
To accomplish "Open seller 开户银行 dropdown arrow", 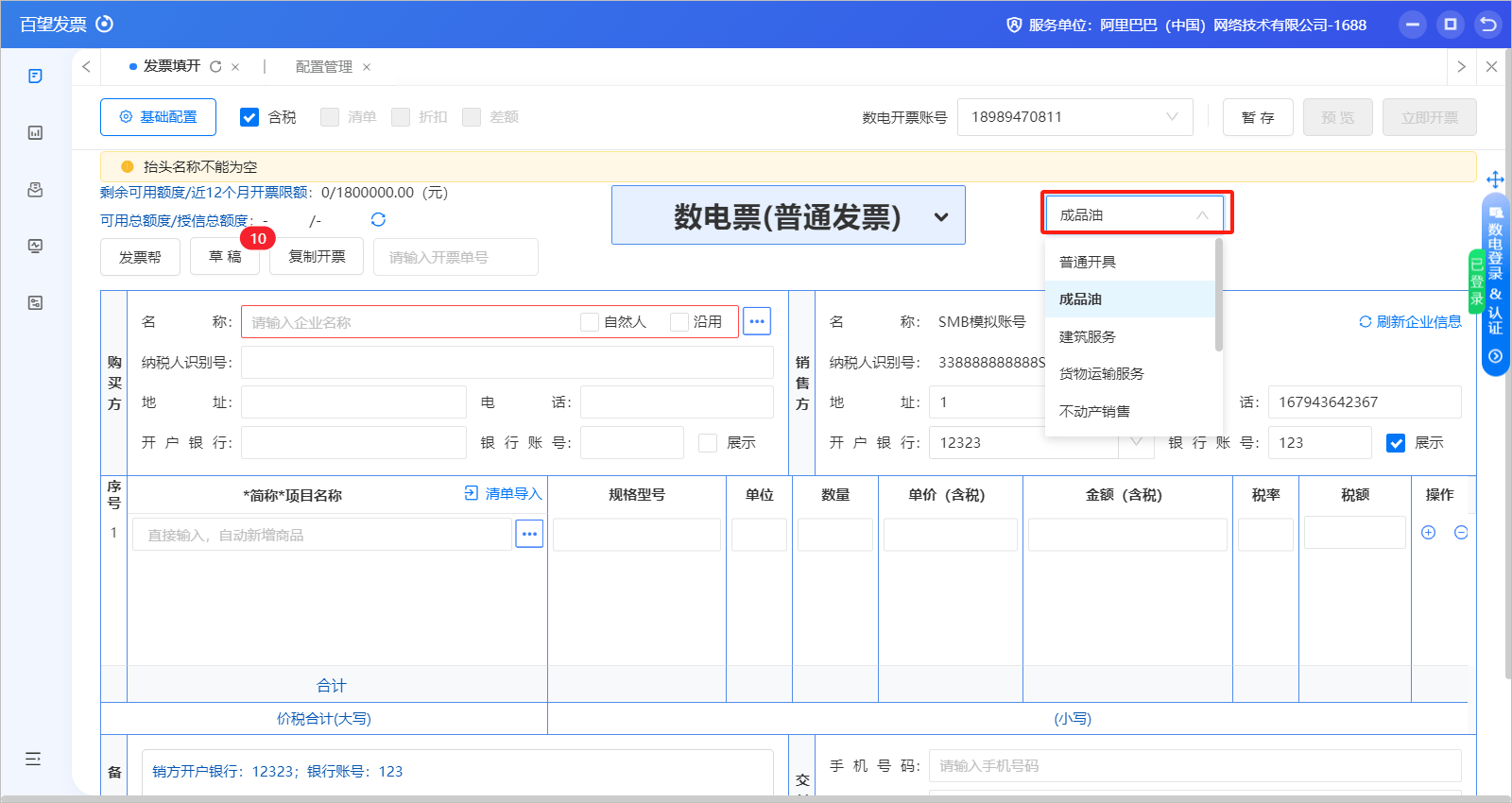I will [x=1136, y=442].
